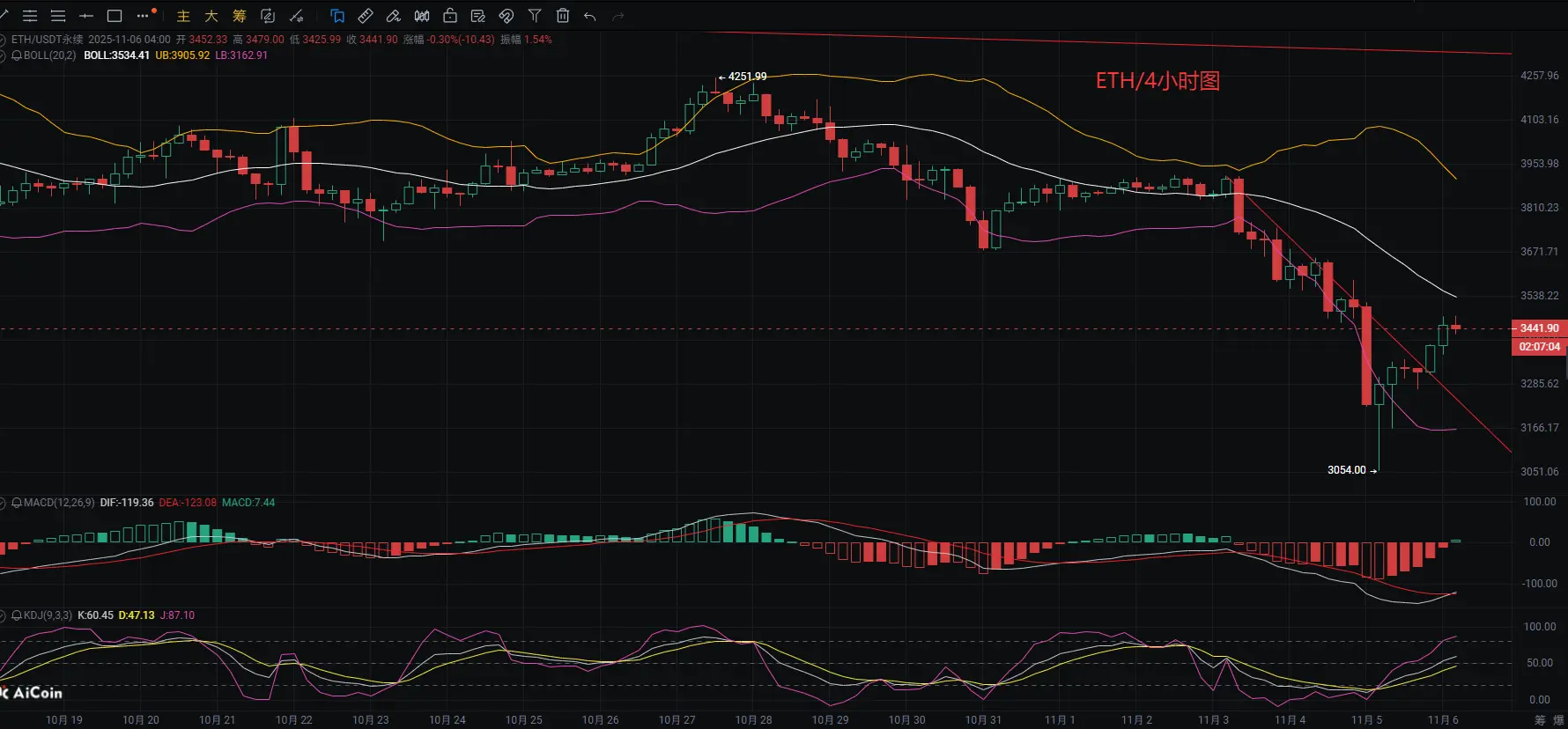Click the DIF:-119.36 value
1568x729 pixels.
point(127,503)
